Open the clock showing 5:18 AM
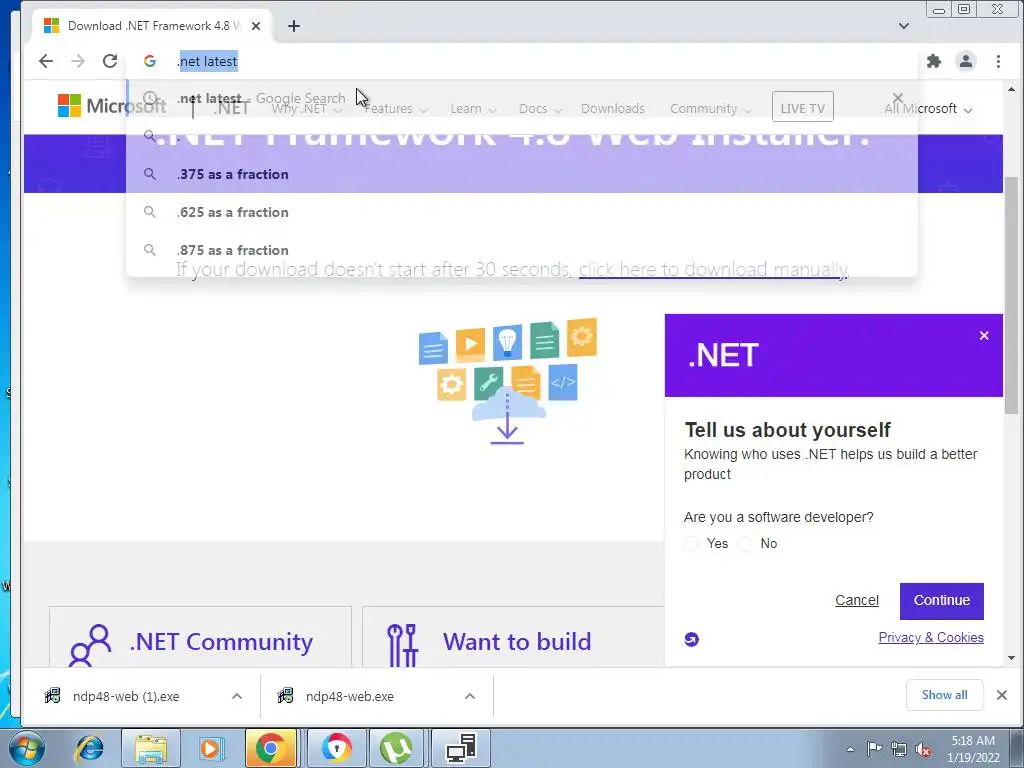 [973, 749]
